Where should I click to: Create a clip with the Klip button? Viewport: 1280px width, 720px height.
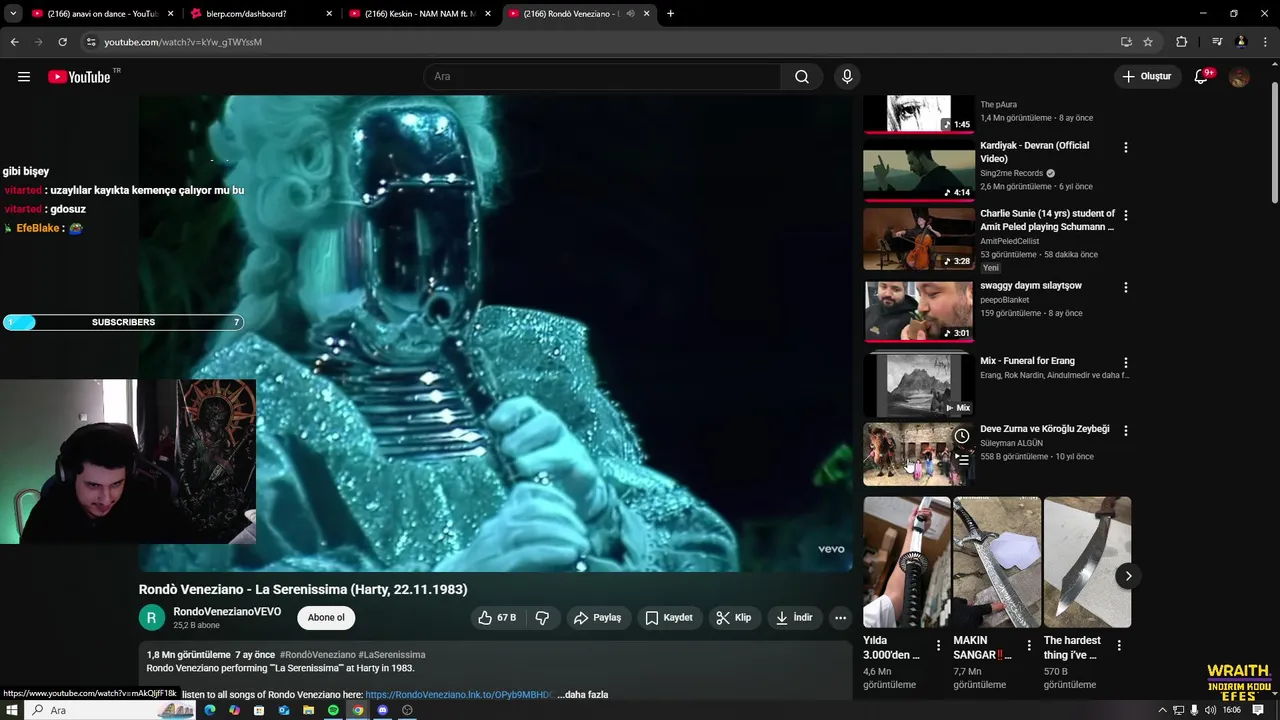[734, 618]
